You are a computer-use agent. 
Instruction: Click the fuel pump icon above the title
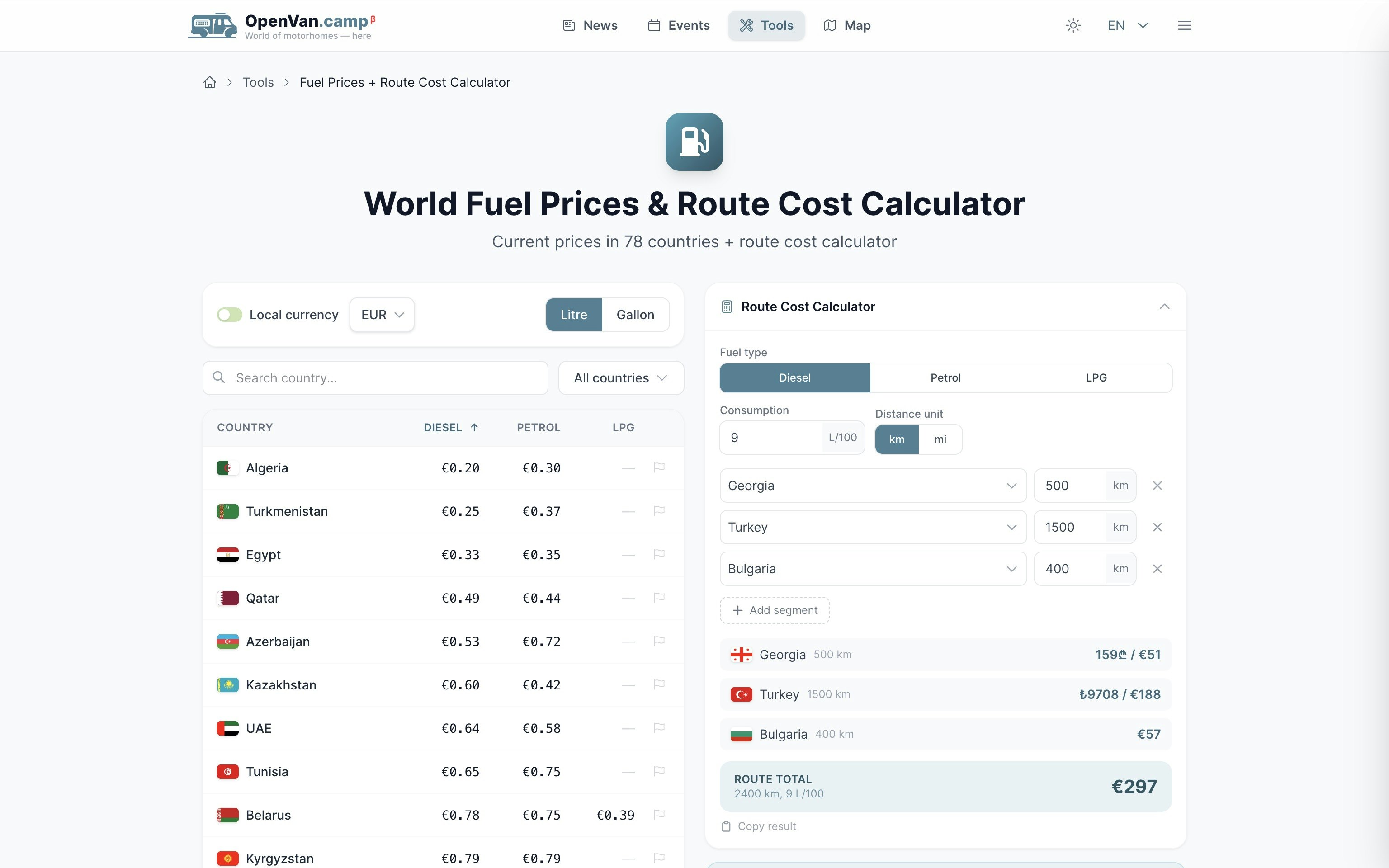tap(694, 142)
